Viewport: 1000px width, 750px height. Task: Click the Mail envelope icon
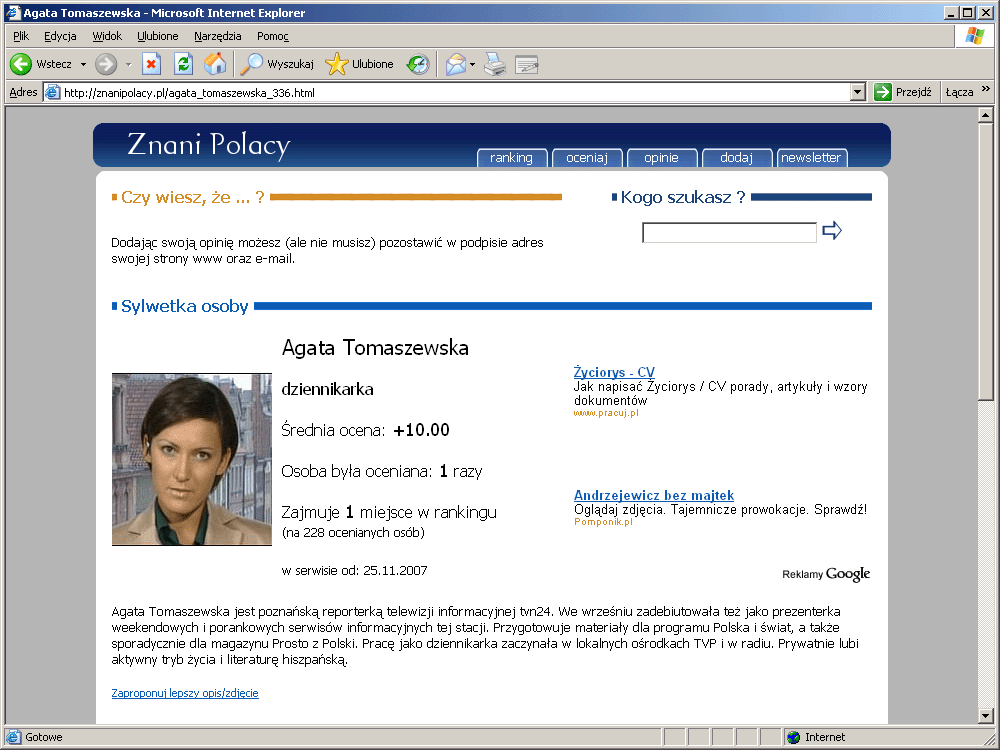pyautogui.click(x=455, y=64)
